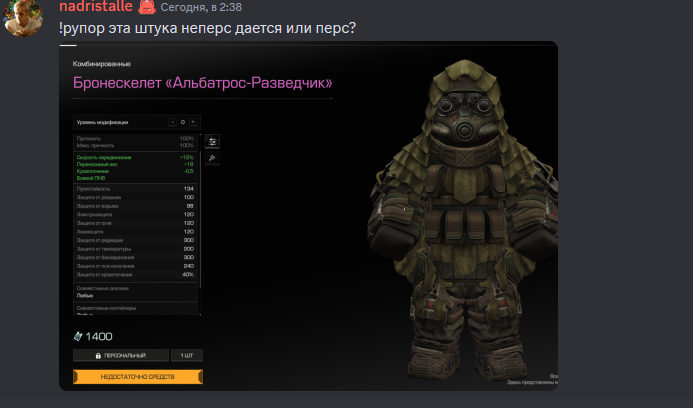Click the red role badge icon beside nadristalle
Image resolution: width=693 pixels, height=408 pixels.
tap(147, 7)
